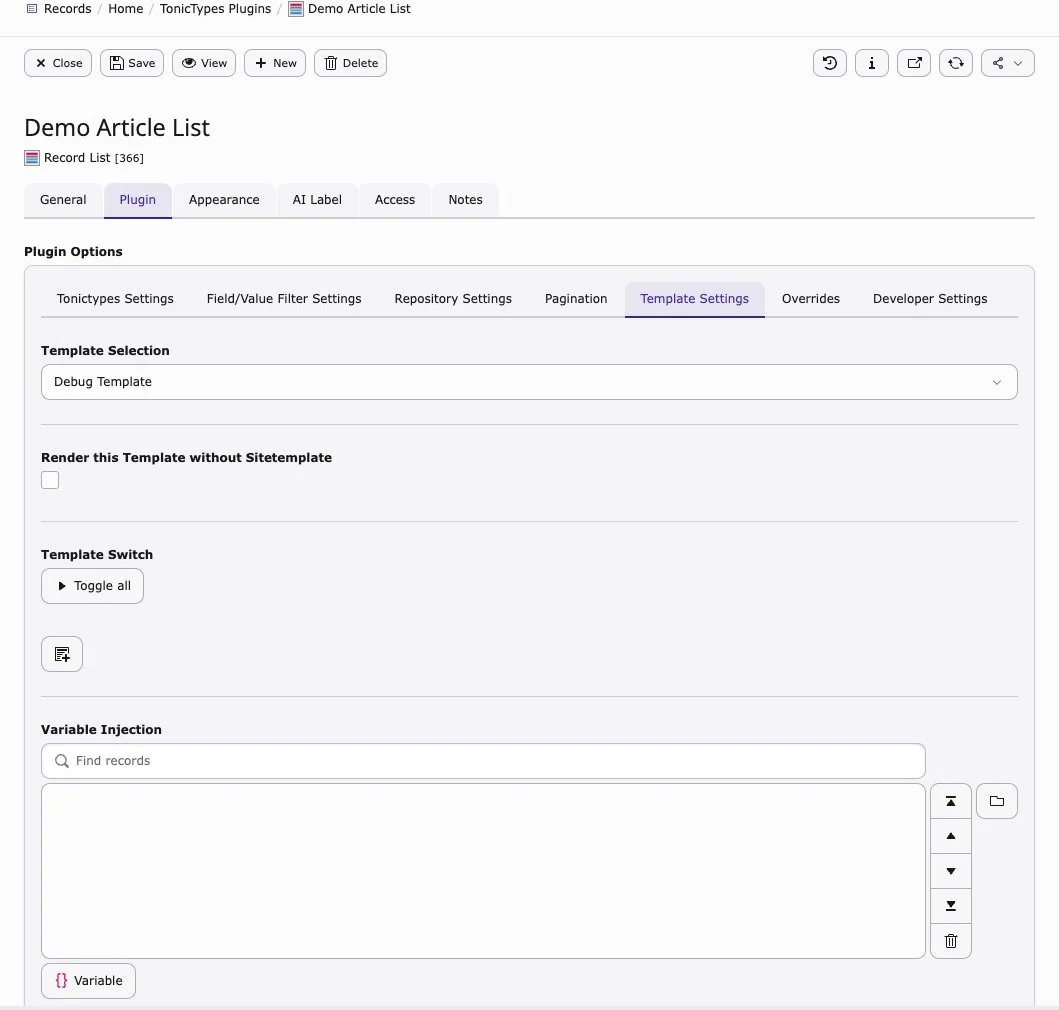Open Field/Value Filter Settings tab
Screen dimensions: 1059x1010
[x=284, y=299]
